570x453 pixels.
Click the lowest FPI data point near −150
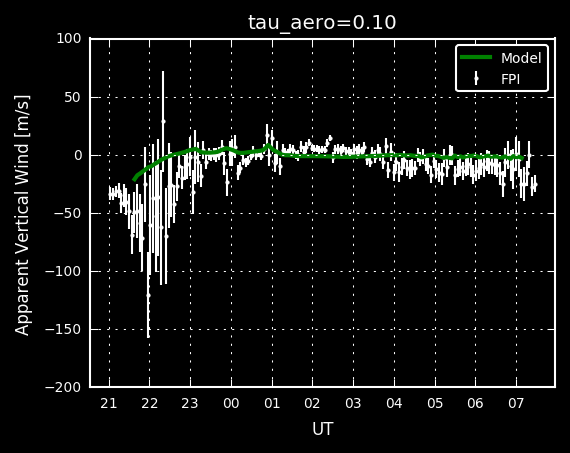[148, 336]
